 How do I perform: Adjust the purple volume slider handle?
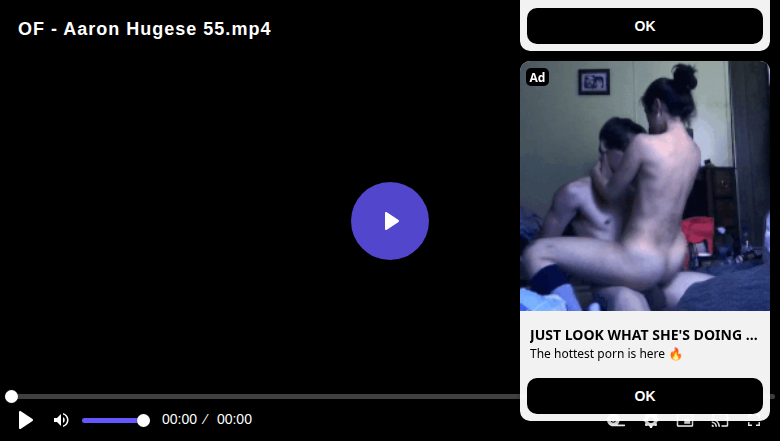pyautogui.click(x=143, y=421)
